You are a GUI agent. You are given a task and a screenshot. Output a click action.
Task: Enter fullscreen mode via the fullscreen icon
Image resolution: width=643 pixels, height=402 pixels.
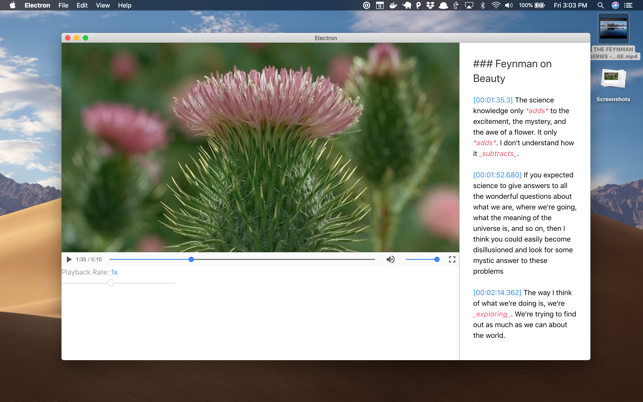click(x=452, y=259)
